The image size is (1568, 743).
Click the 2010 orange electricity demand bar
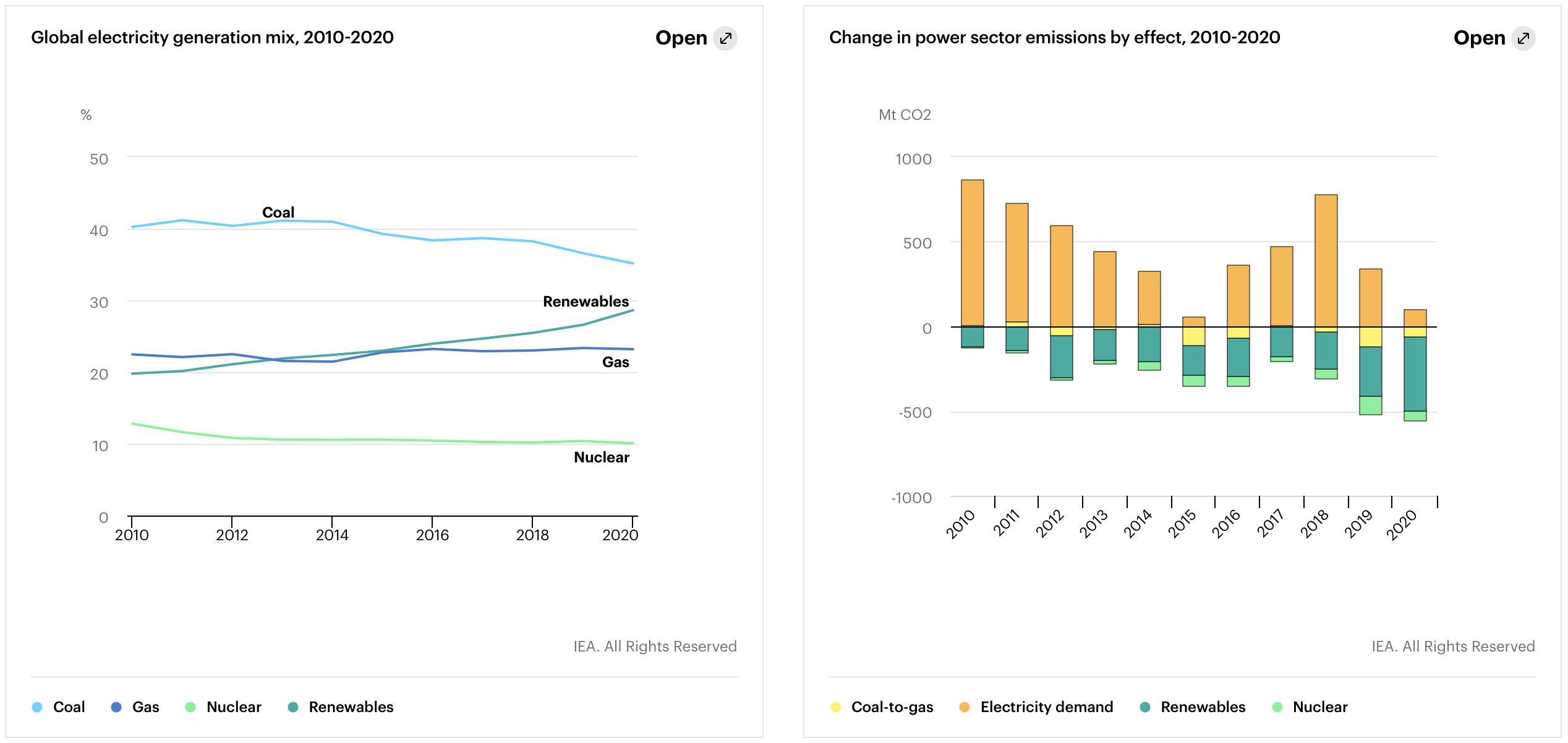pyautogui.click(x=972, y=252)
